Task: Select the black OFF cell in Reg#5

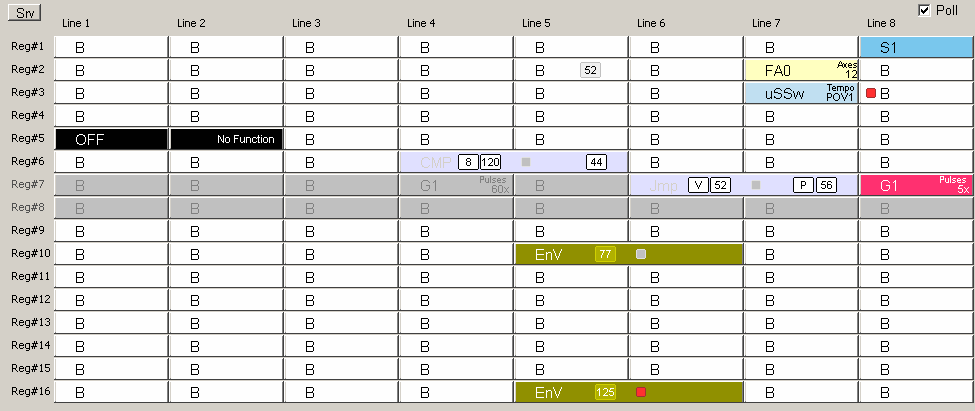Action: 112,139
